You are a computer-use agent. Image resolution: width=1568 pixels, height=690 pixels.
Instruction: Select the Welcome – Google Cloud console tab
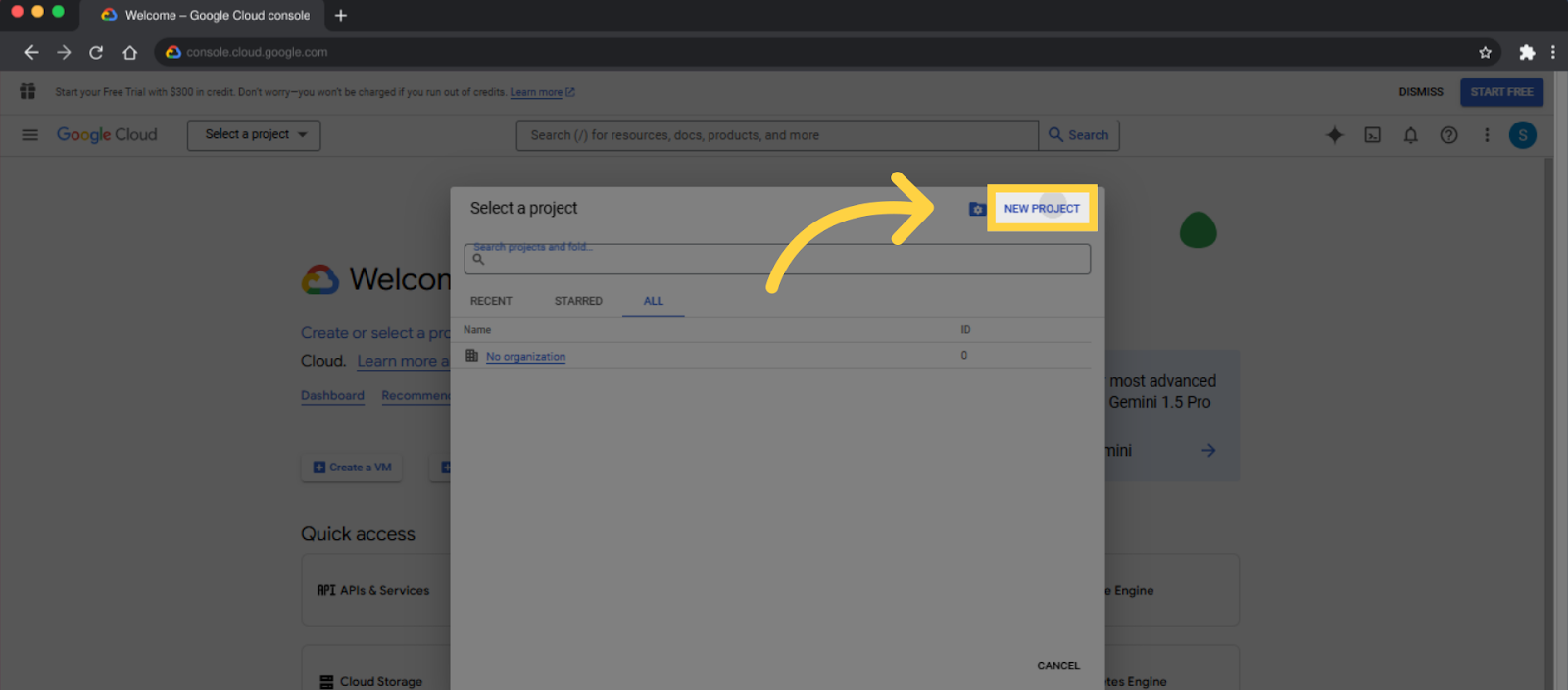point(206,15)
